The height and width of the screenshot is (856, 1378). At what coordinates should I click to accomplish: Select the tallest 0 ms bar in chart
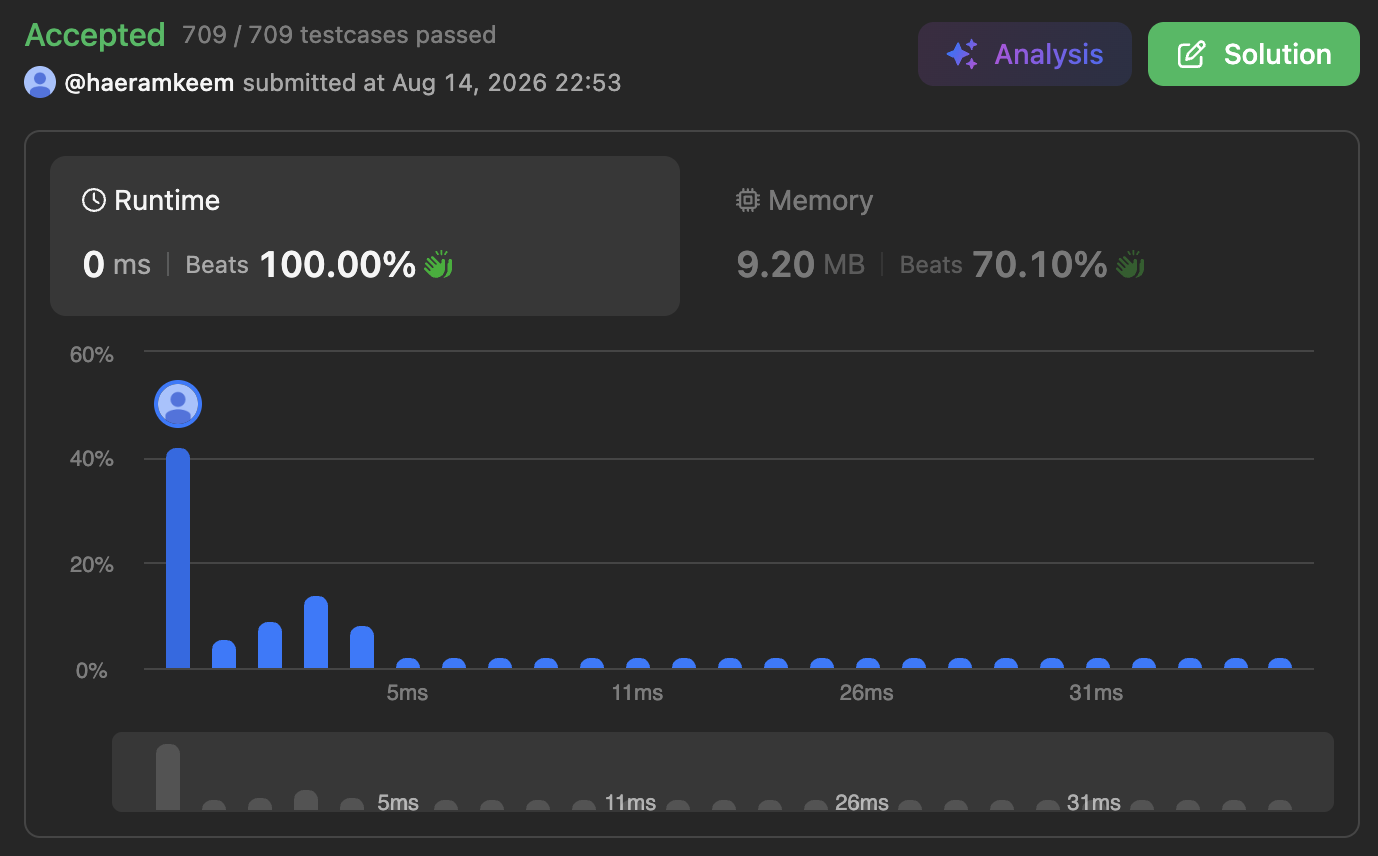[178, 558]
